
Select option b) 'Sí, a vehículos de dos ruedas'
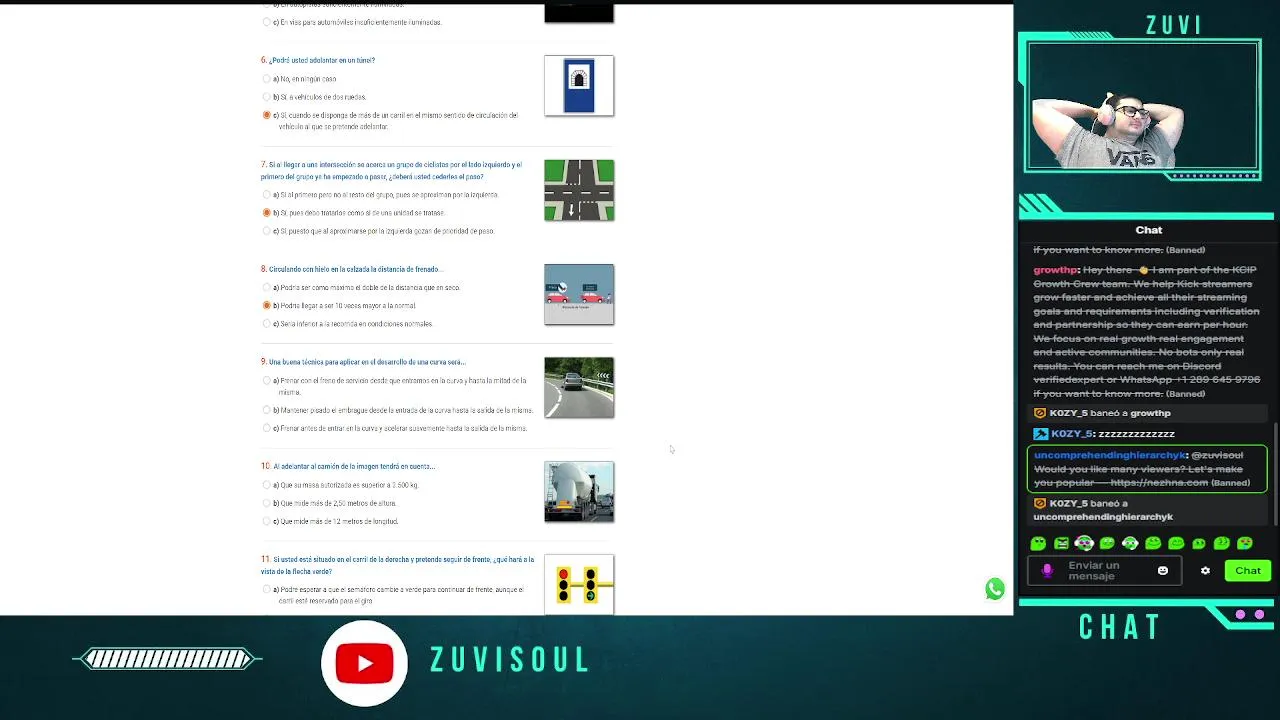coord(266,97)
